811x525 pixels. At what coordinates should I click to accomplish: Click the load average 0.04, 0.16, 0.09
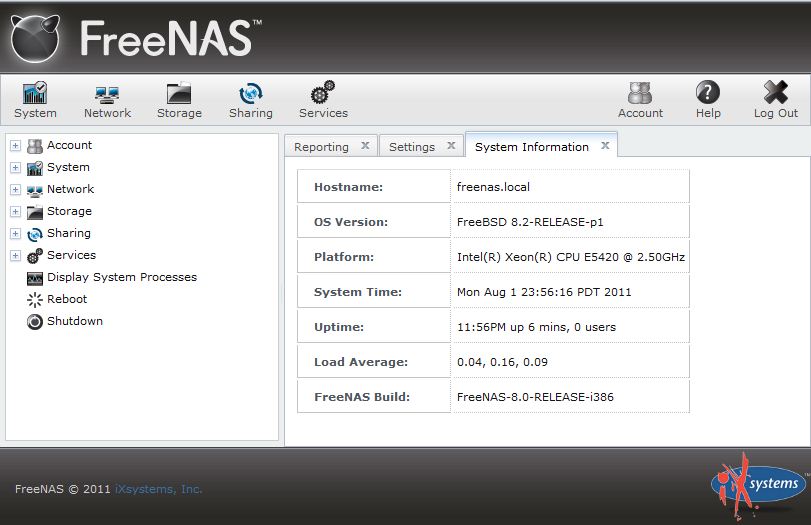[x=502, y=362]
